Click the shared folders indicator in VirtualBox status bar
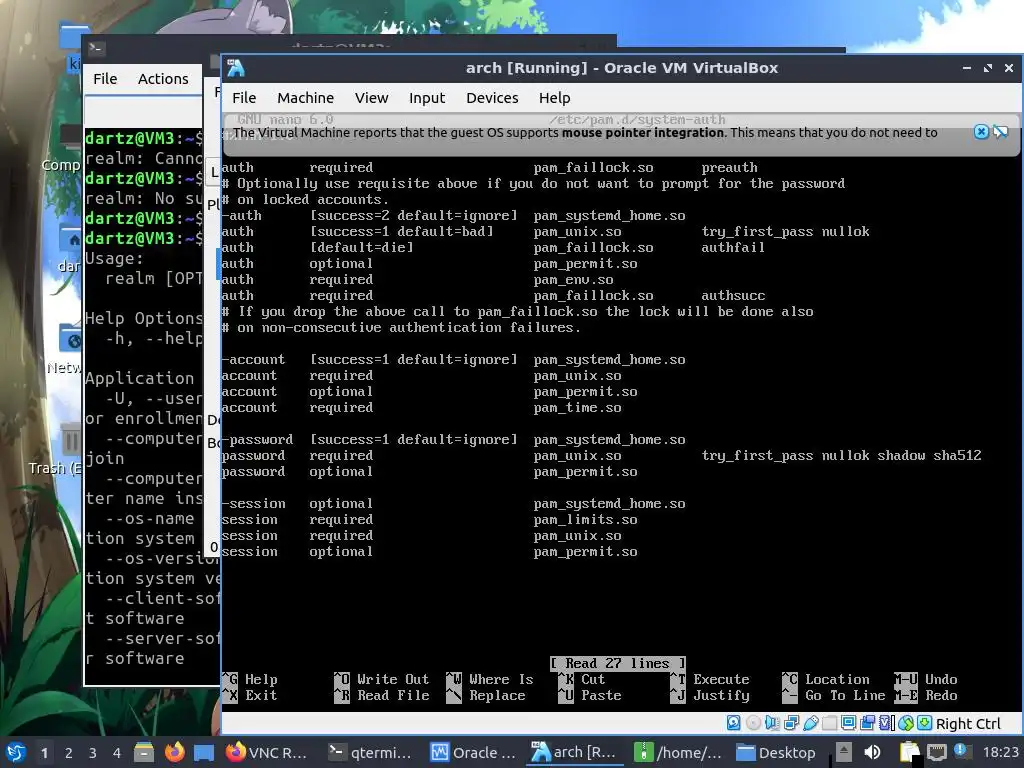The width and height of the screenshot is (1024, 768). (829, 723)
